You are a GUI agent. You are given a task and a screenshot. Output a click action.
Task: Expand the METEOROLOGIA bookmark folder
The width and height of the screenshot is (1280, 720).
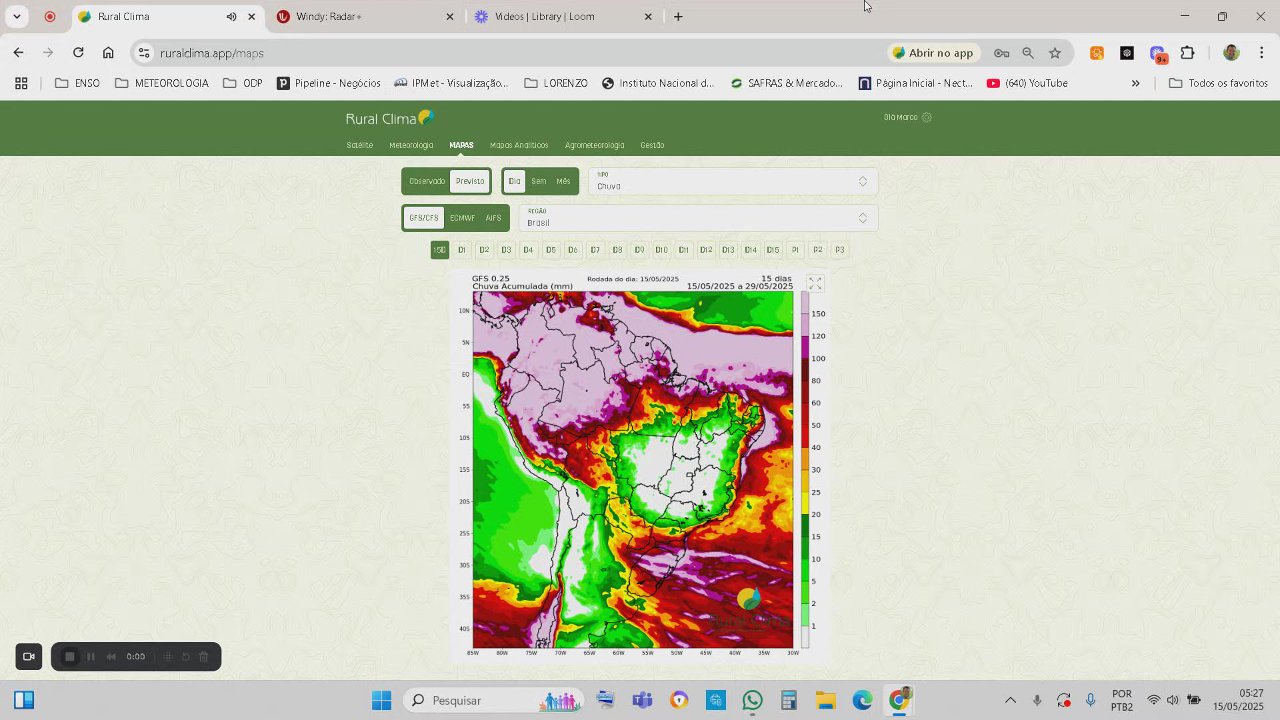click(162, 83)
